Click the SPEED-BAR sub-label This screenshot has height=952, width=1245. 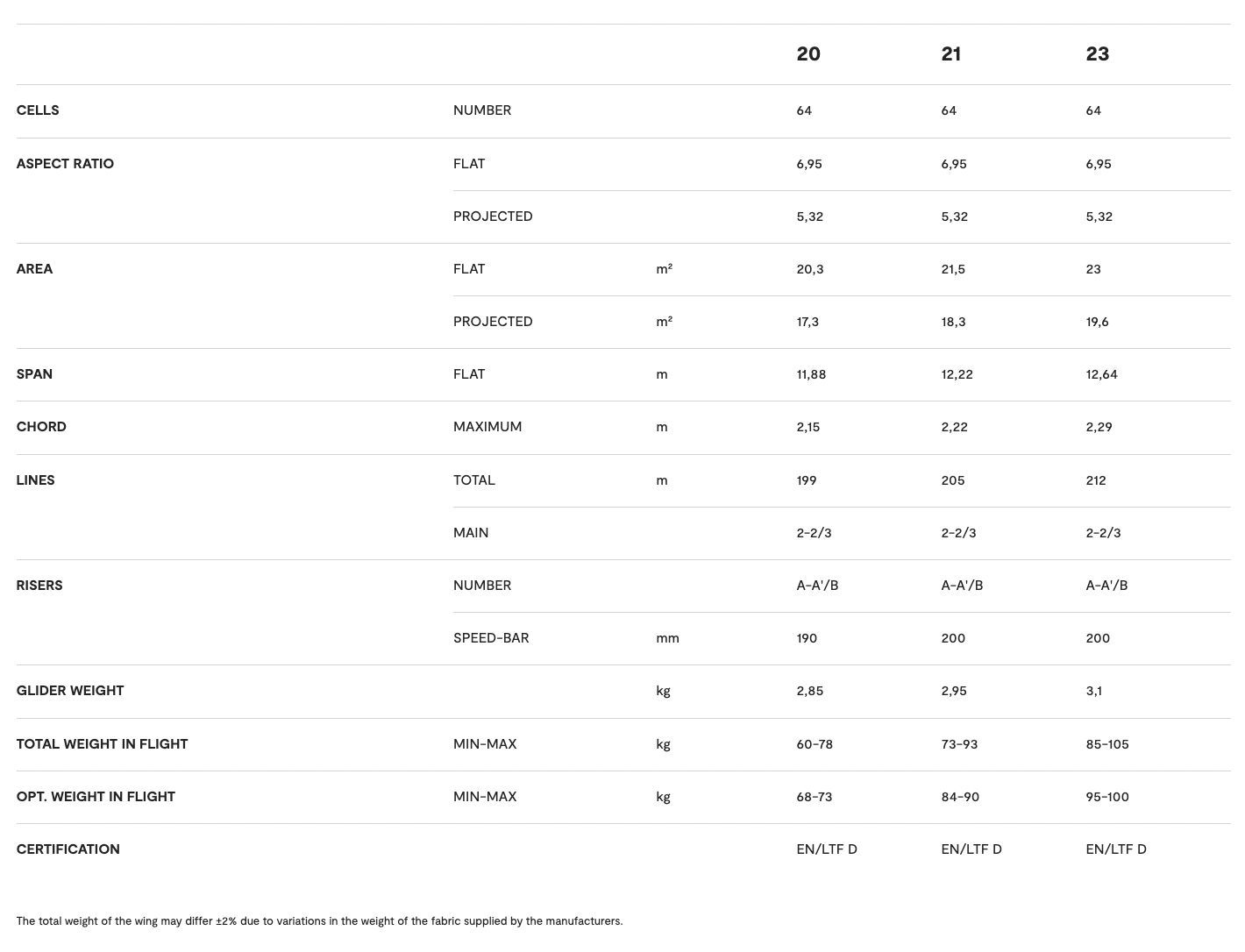tap(491, 638)
